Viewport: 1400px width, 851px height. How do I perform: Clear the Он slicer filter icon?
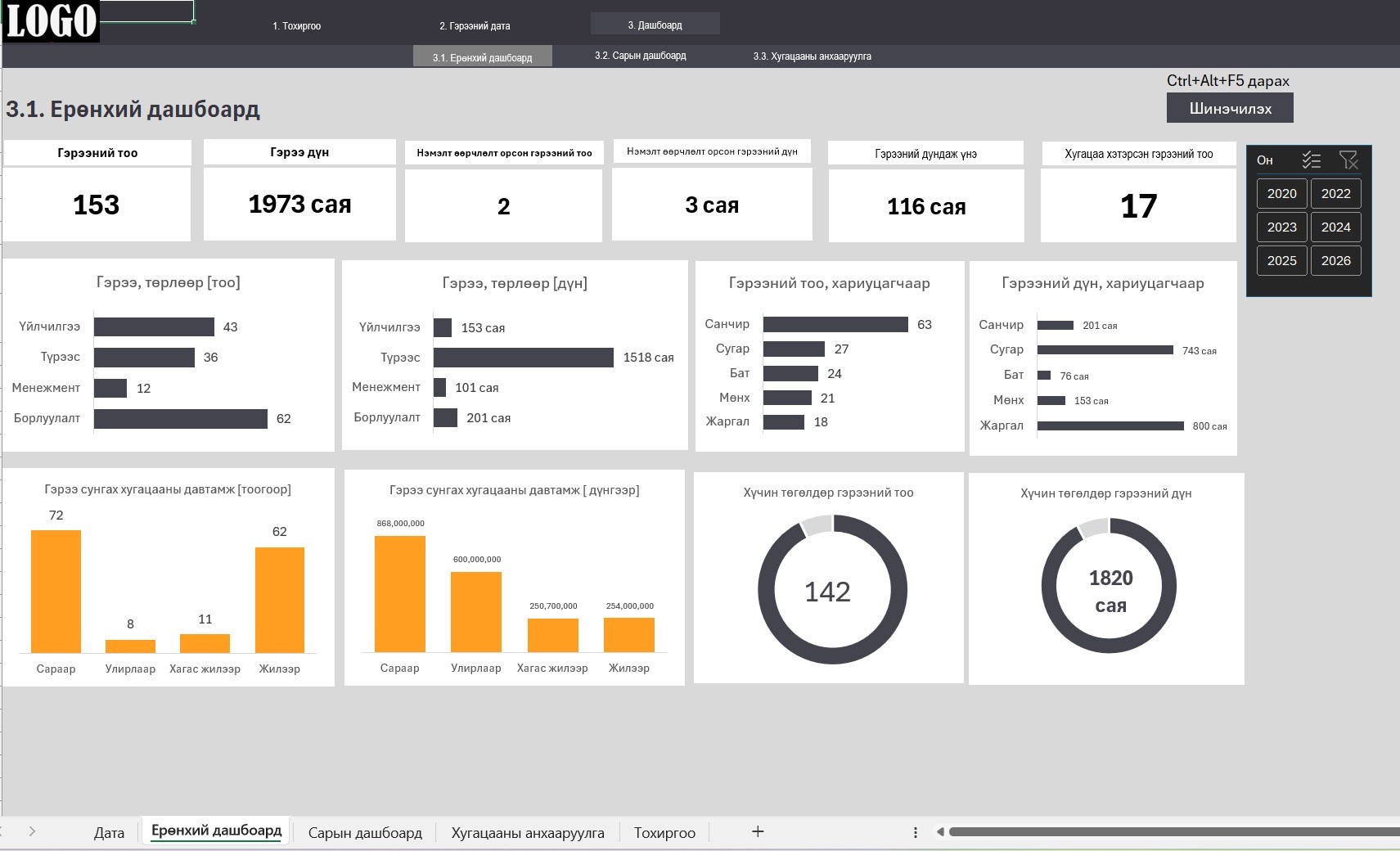coord(1348,160)
